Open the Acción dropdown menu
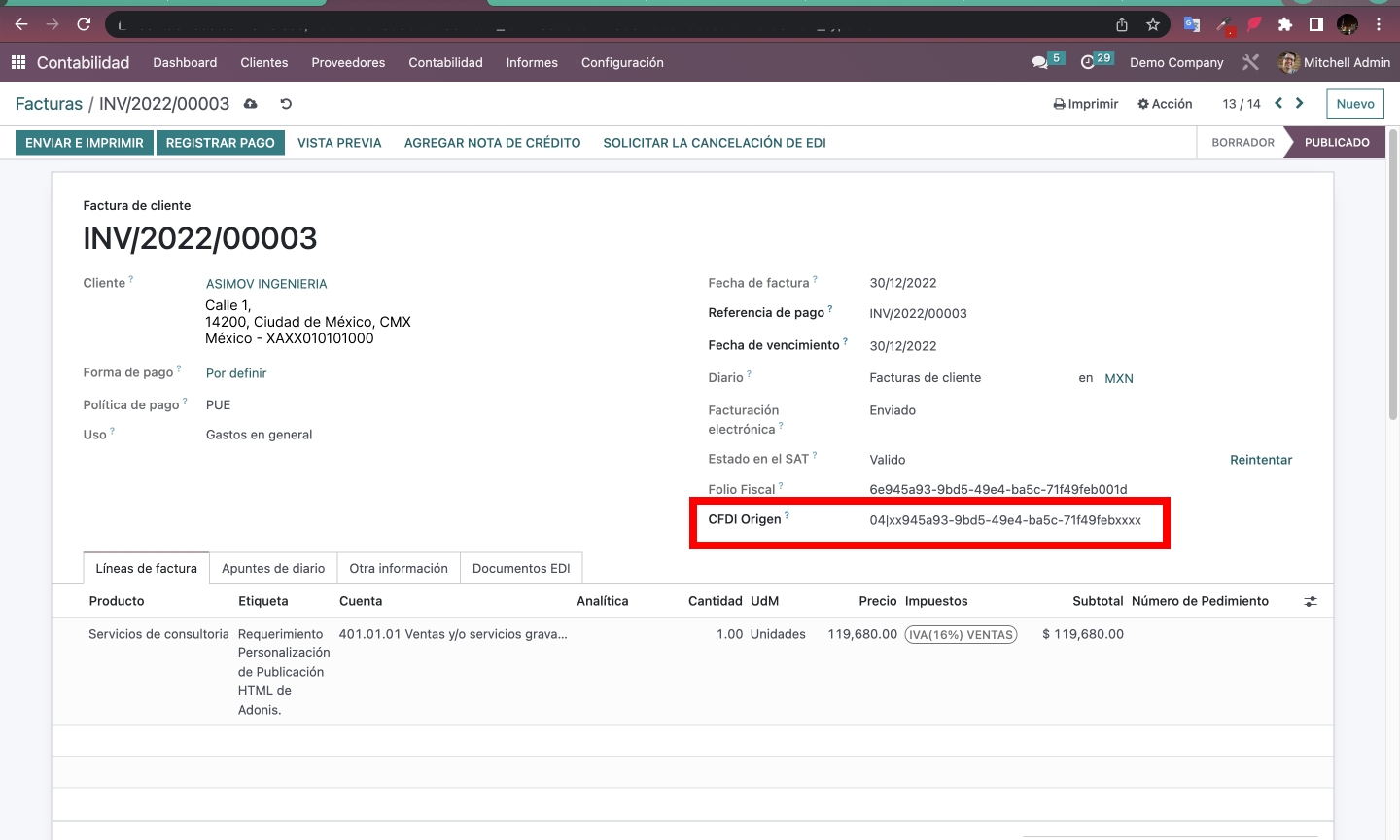Viewport: 1400px width, 840px height. tap(1165, 104)
